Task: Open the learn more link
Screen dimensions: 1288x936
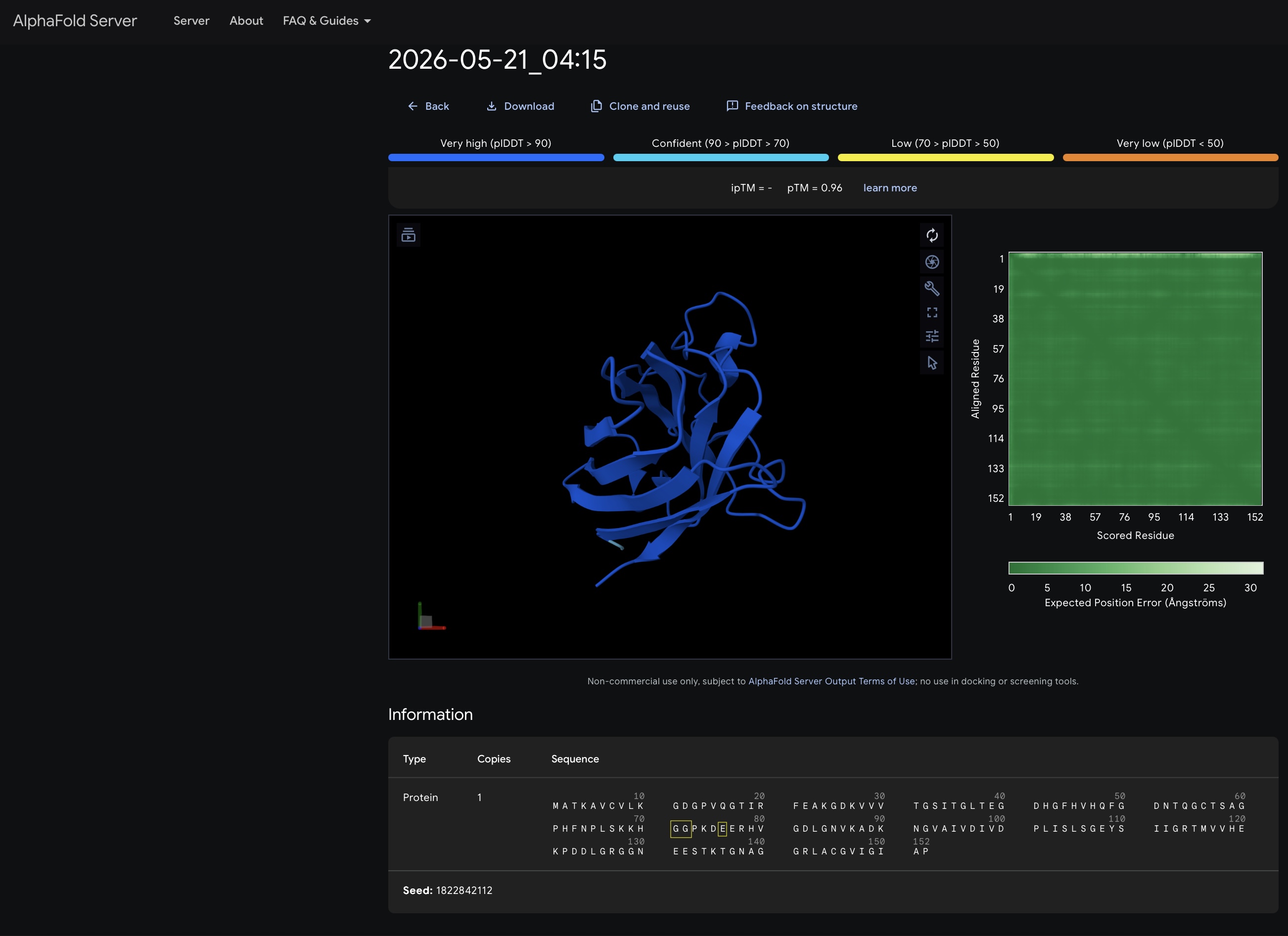Action: tap(890, 188)
